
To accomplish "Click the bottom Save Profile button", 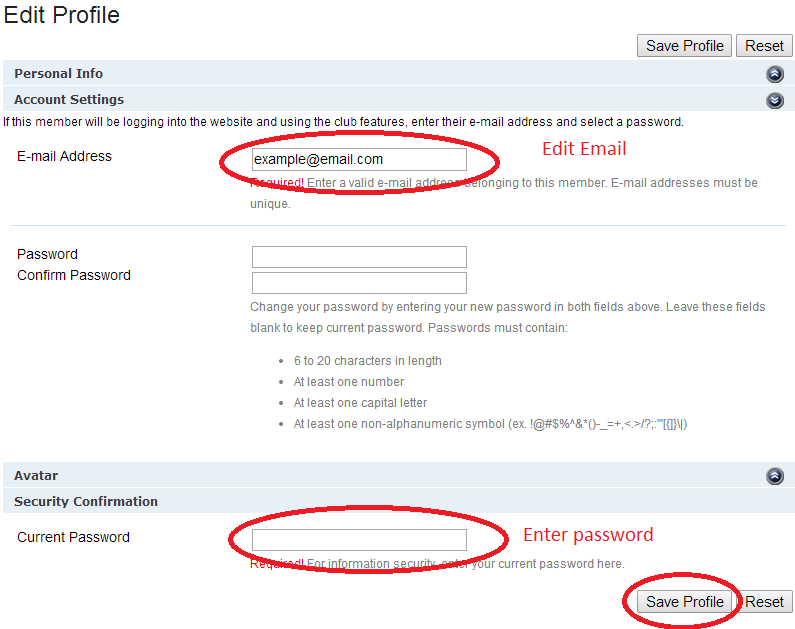I will [x=684, y=601].
